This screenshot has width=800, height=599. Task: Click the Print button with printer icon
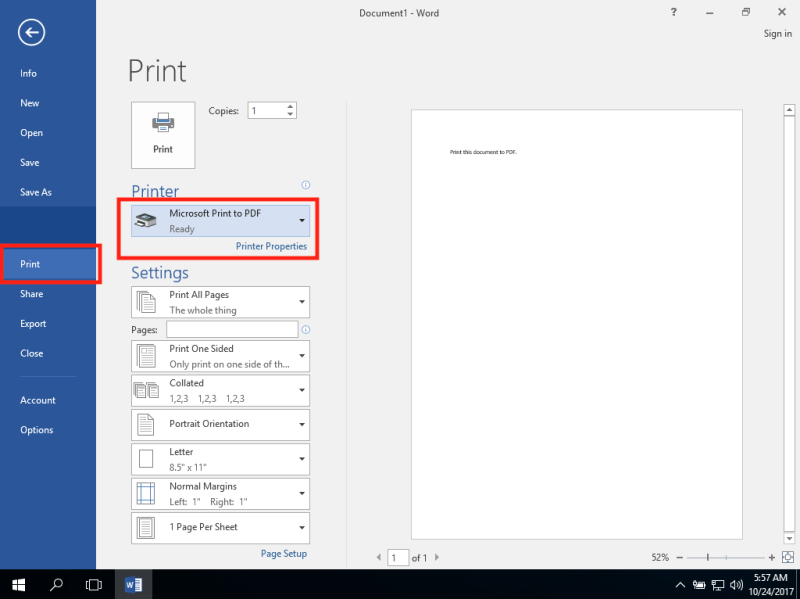pos(162,134)
